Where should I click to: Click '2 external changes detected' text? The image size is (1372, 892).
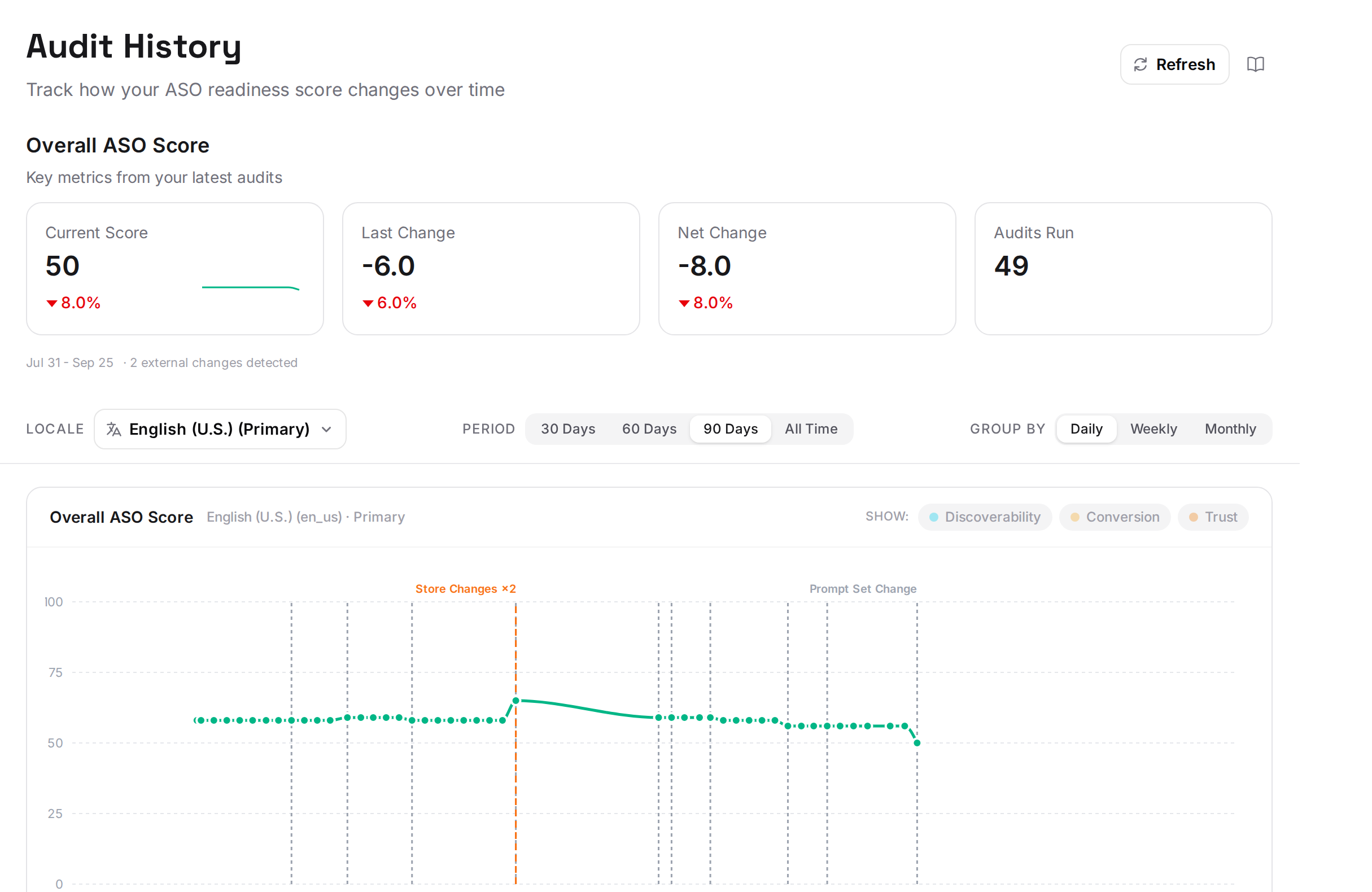tap(214, 362)
